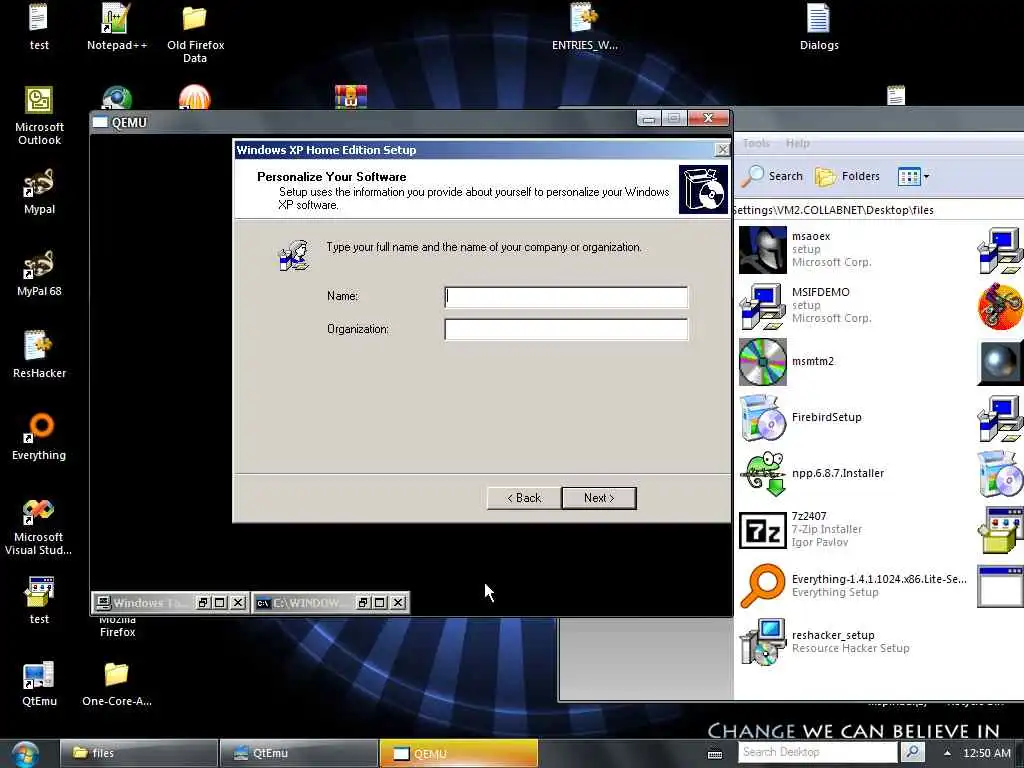
Task: Switch to QEMU taskbar button
Action: coord(458,754)
